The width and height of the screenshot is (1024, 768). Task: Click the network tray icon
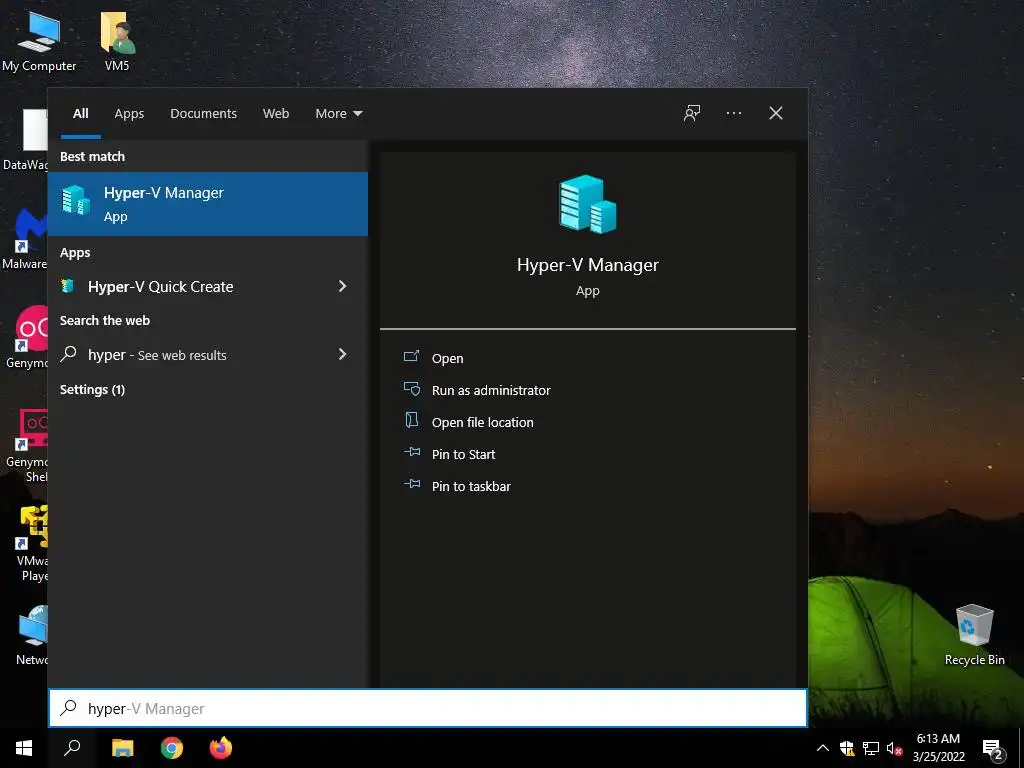click(x=871, y=748)
